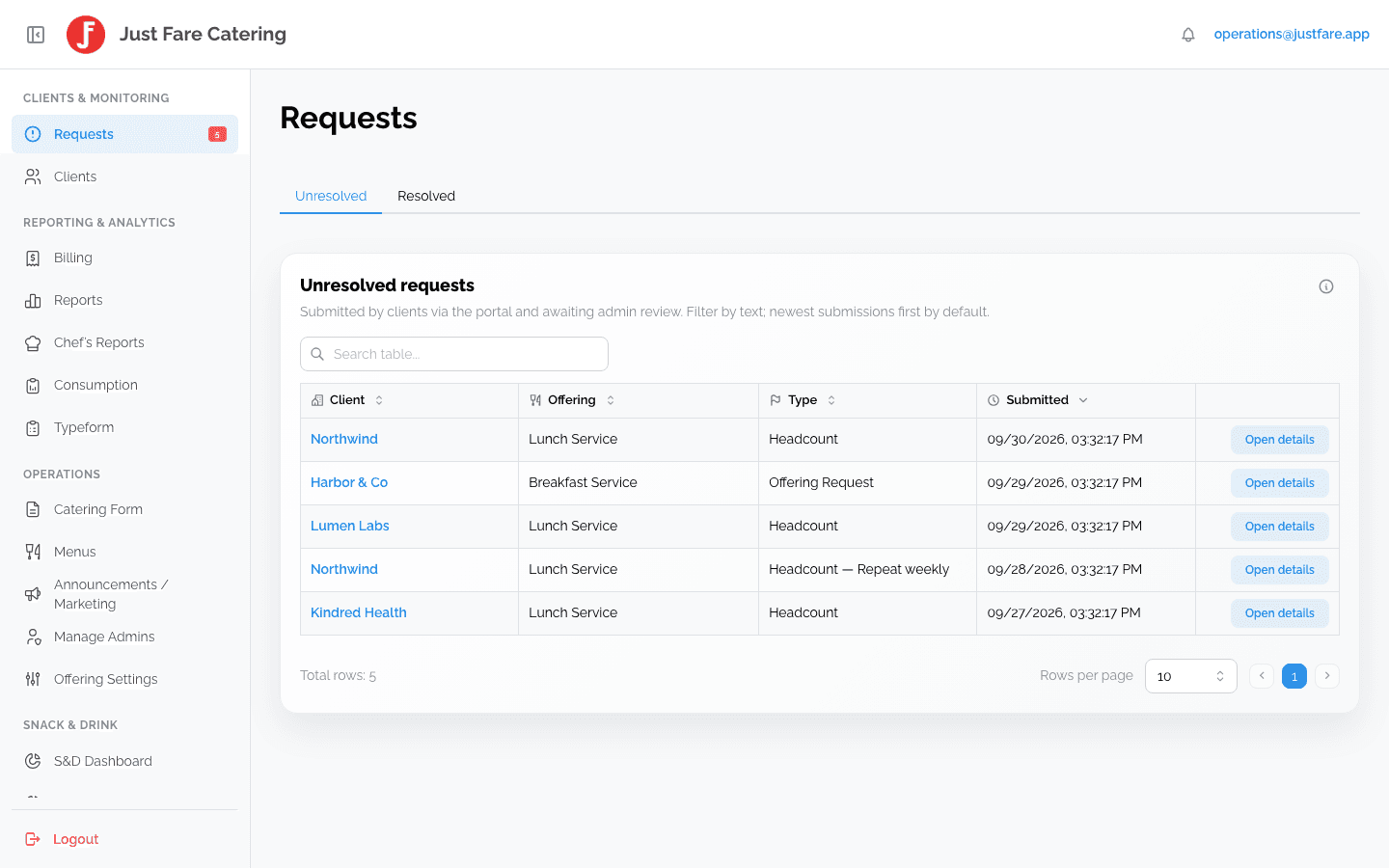1389x868 pixels.
Task: Open the Lumen Labs client link
Action: click(350, 526)
